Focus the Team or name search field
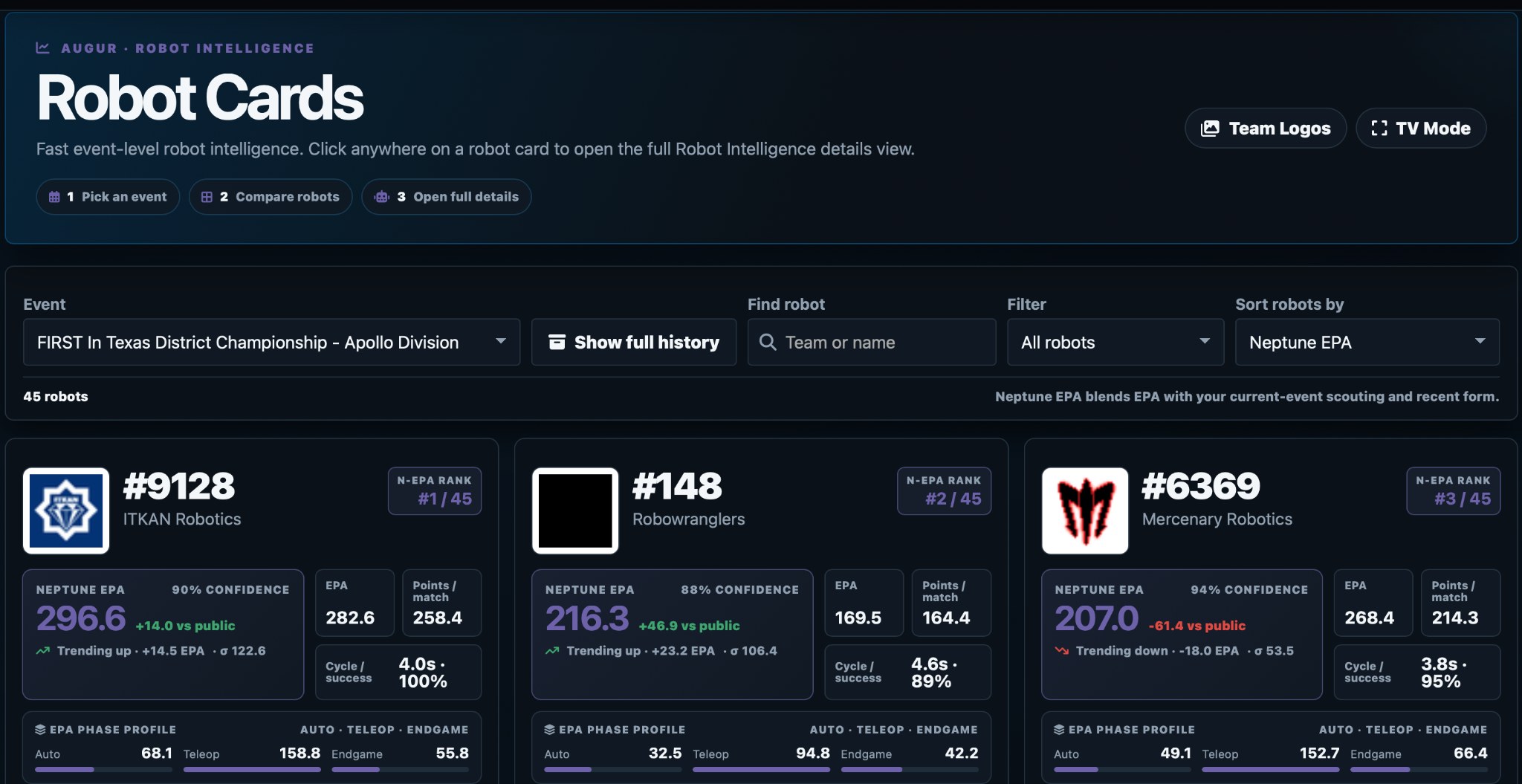Screen dimensions: 1522x784 [x=872, y=342]
